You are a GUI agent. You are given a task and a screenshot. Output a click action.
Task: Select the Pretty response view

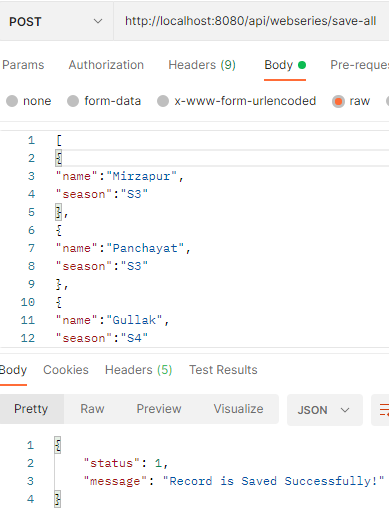[31, 409]
